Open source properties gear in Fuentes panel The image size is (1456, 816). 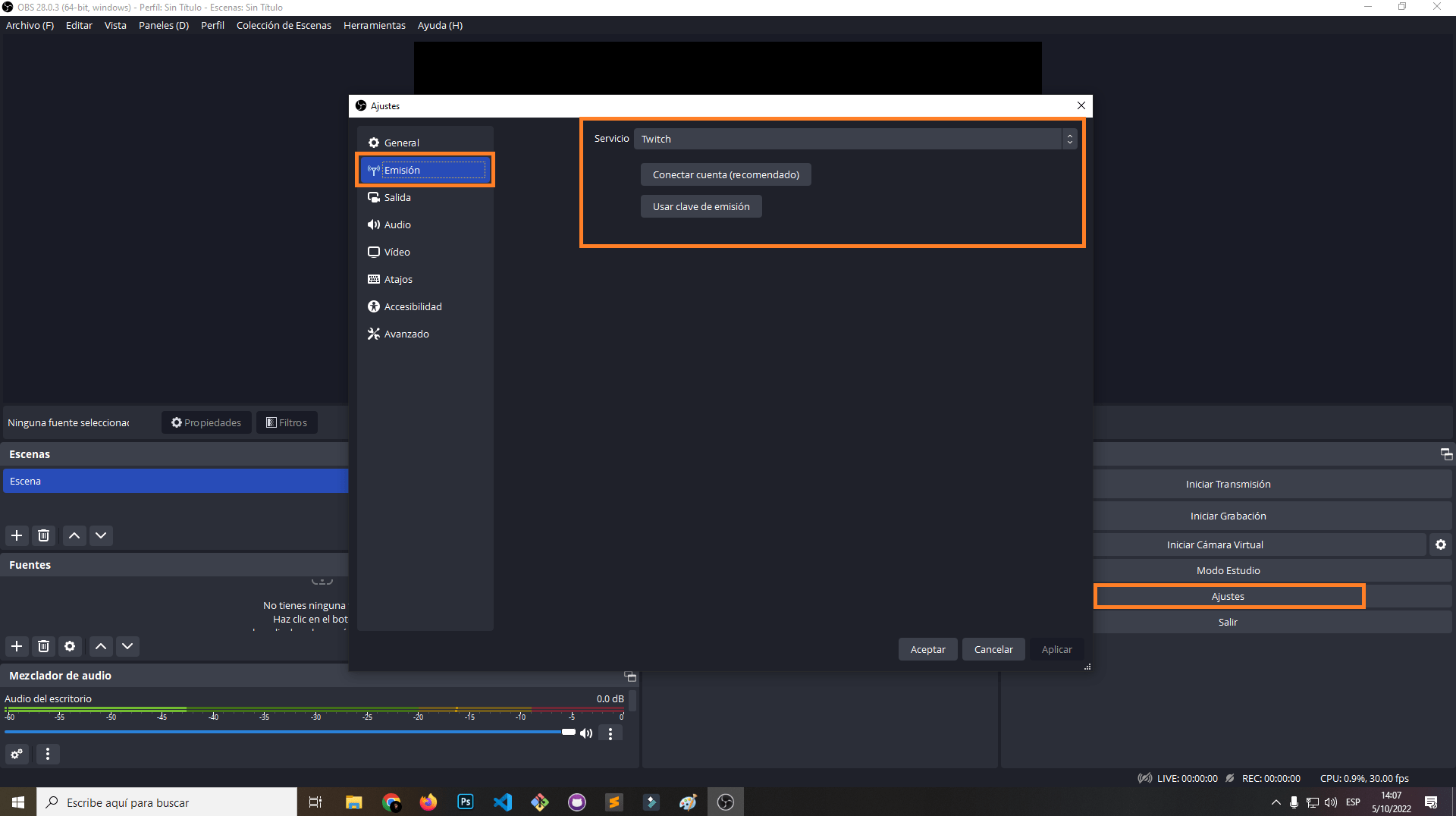[70, 646]
